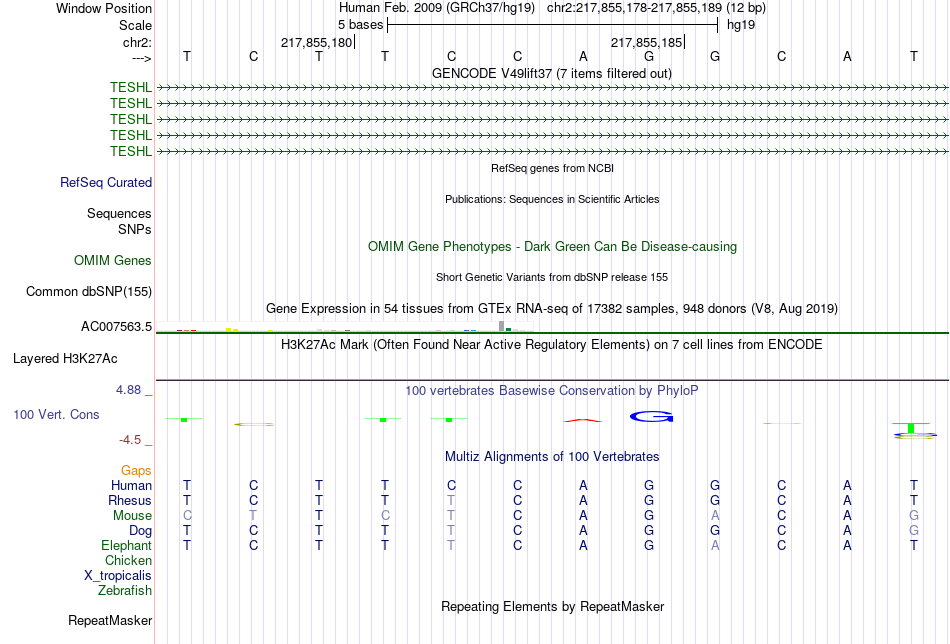950x644 pixels.
Task: Open the Publications: Sequences in Scientific Articles title
Action: (x=552, y=199)
